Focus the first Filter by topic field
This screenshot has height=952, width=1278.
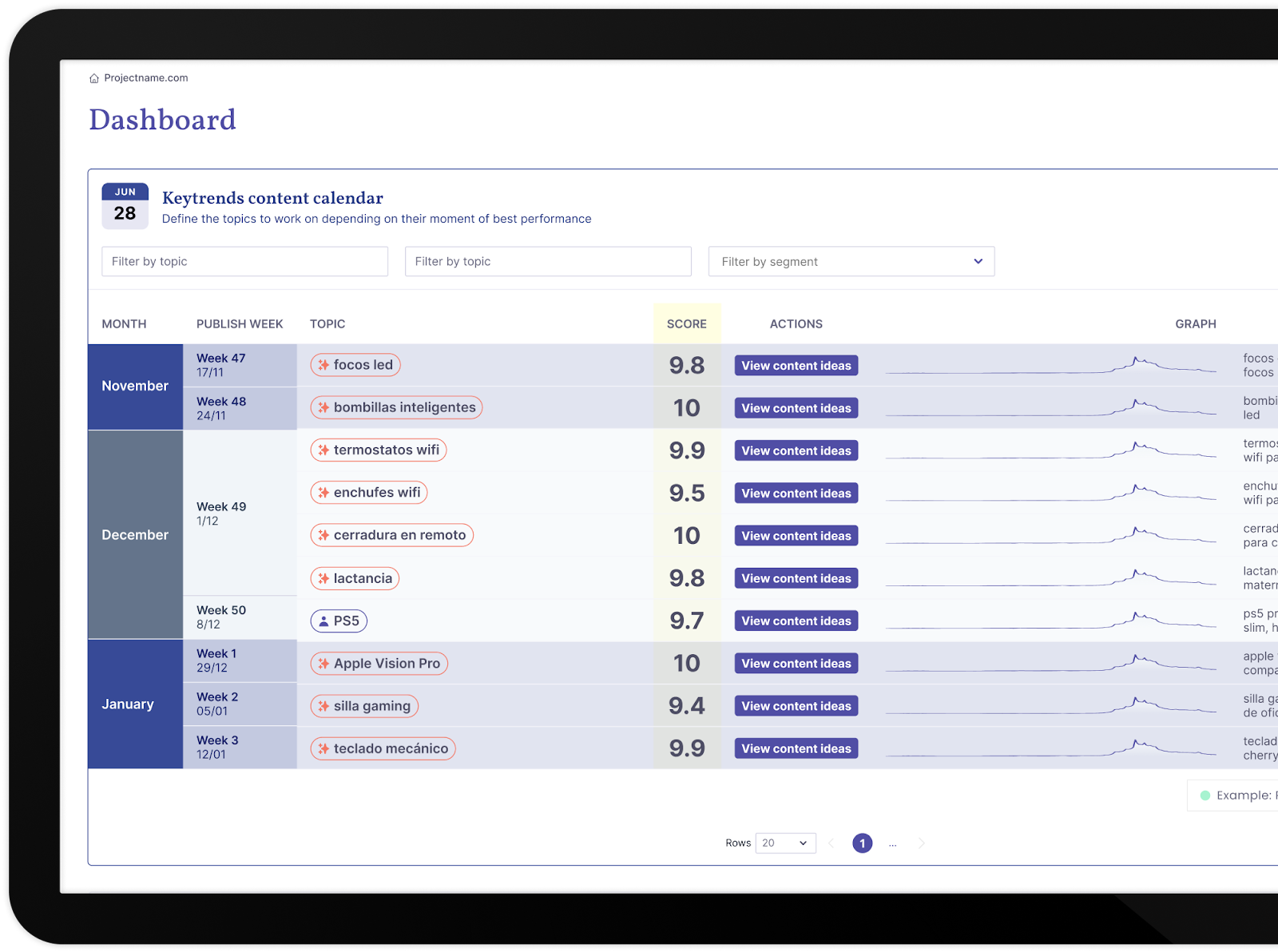coord(244,261)
